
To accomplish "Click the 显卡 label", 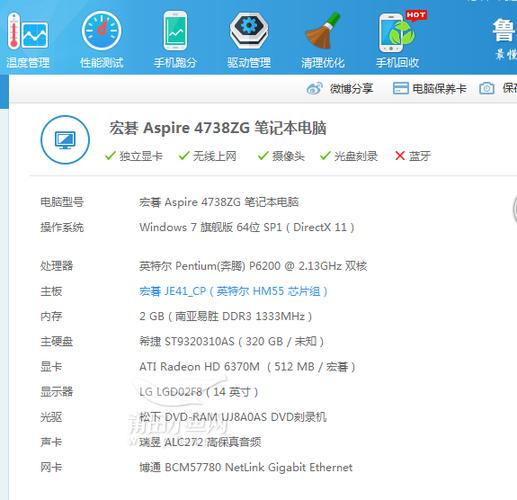I will click(x=51, y=367).
